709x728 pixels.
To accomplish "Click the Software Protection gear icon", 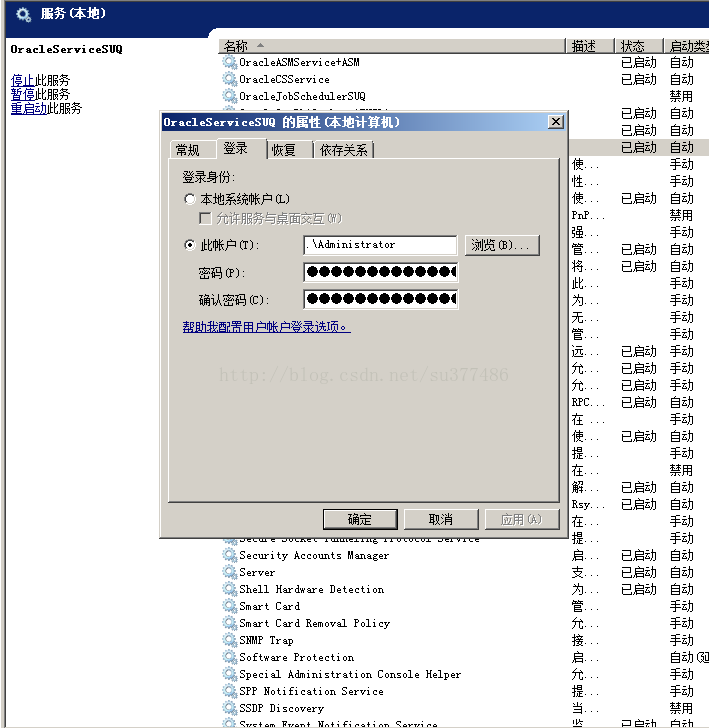I will point(229,657).
